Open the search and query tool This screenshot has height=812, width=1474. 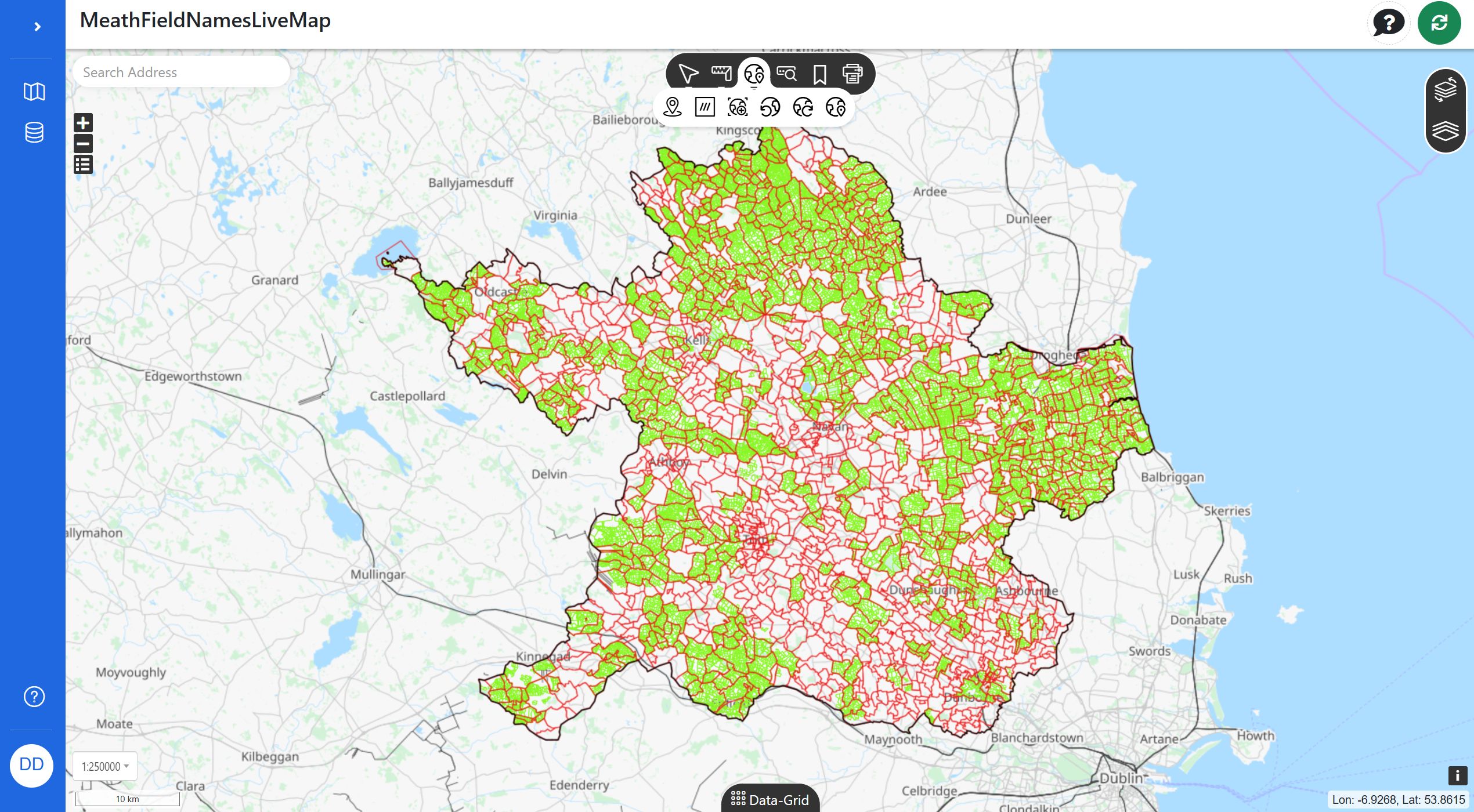click(787, 74)
